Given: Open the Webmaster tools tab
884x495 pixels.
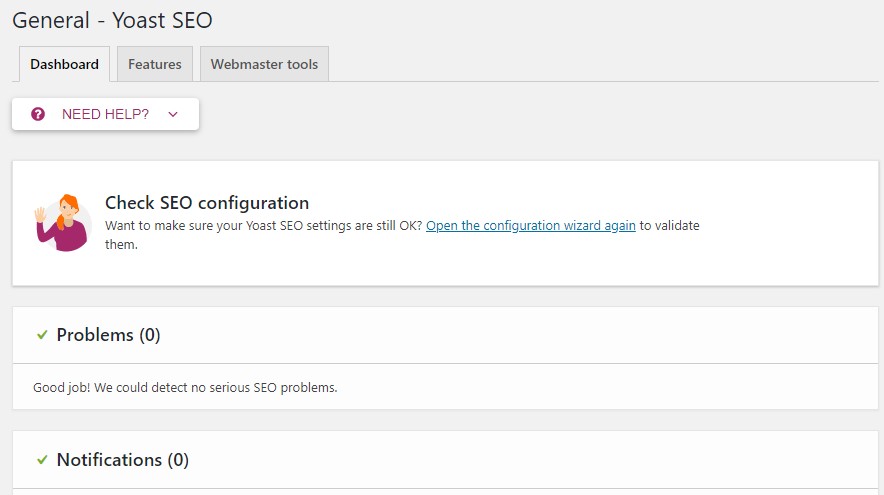Looking at the screenshot, I should [x=264, y=64].
